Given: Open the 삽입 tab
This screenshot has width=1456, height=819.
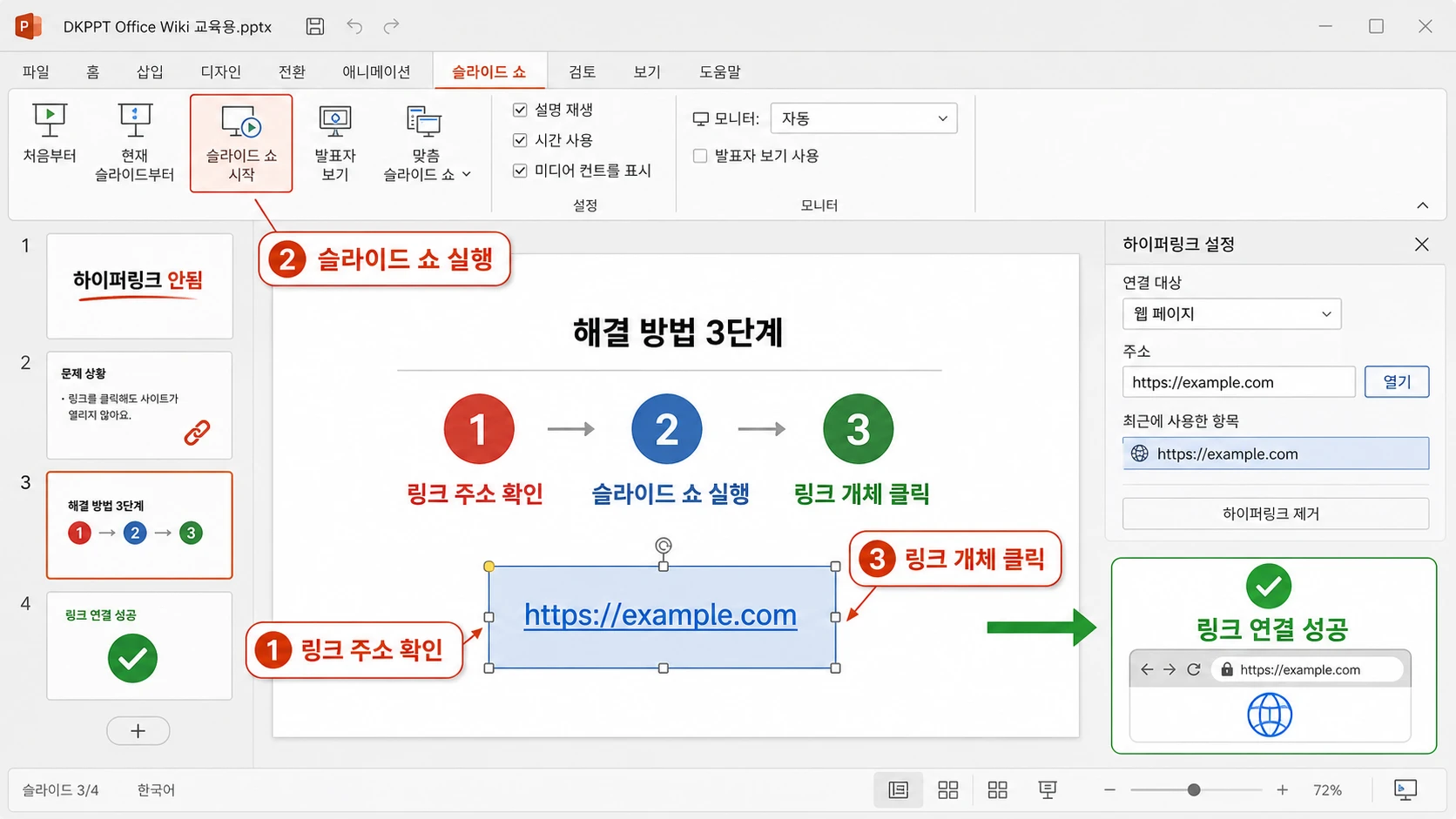Looking at the screenshot, I should 150,71.
